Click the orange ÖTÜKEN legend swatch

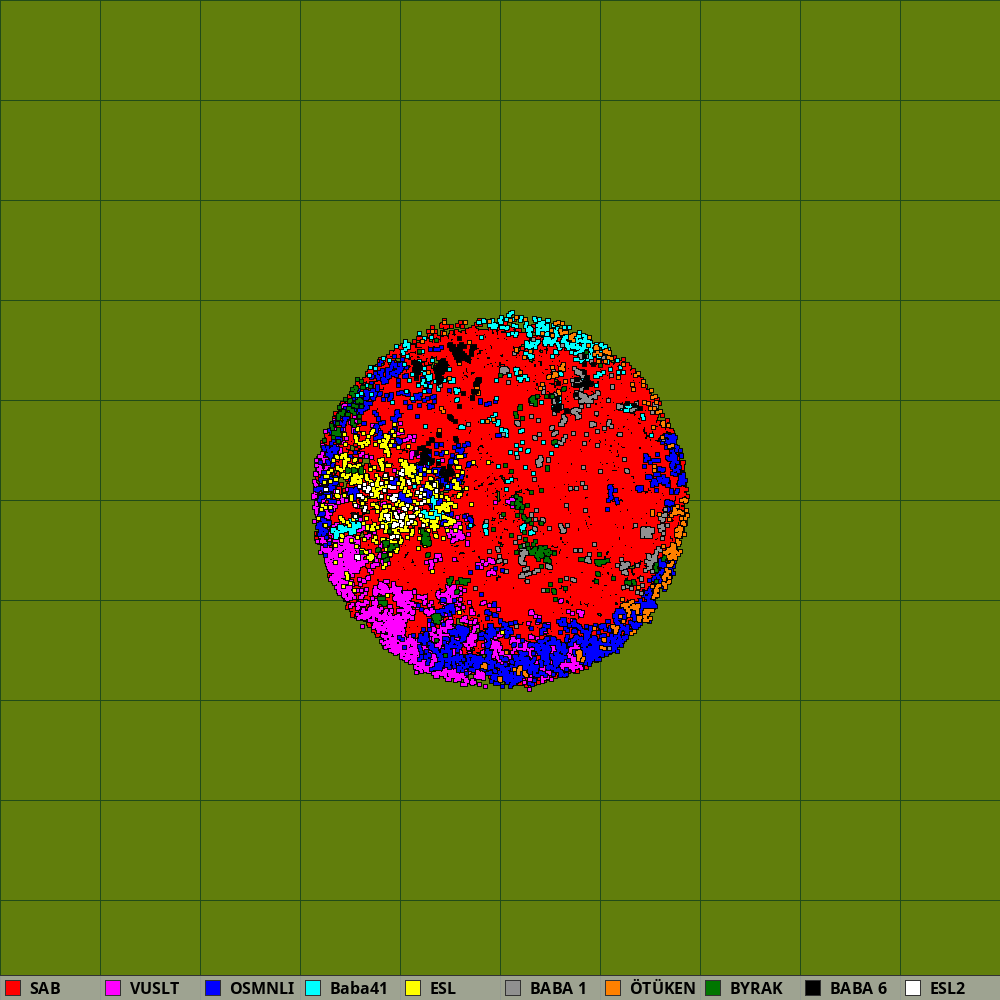click(x=613, y=988)
